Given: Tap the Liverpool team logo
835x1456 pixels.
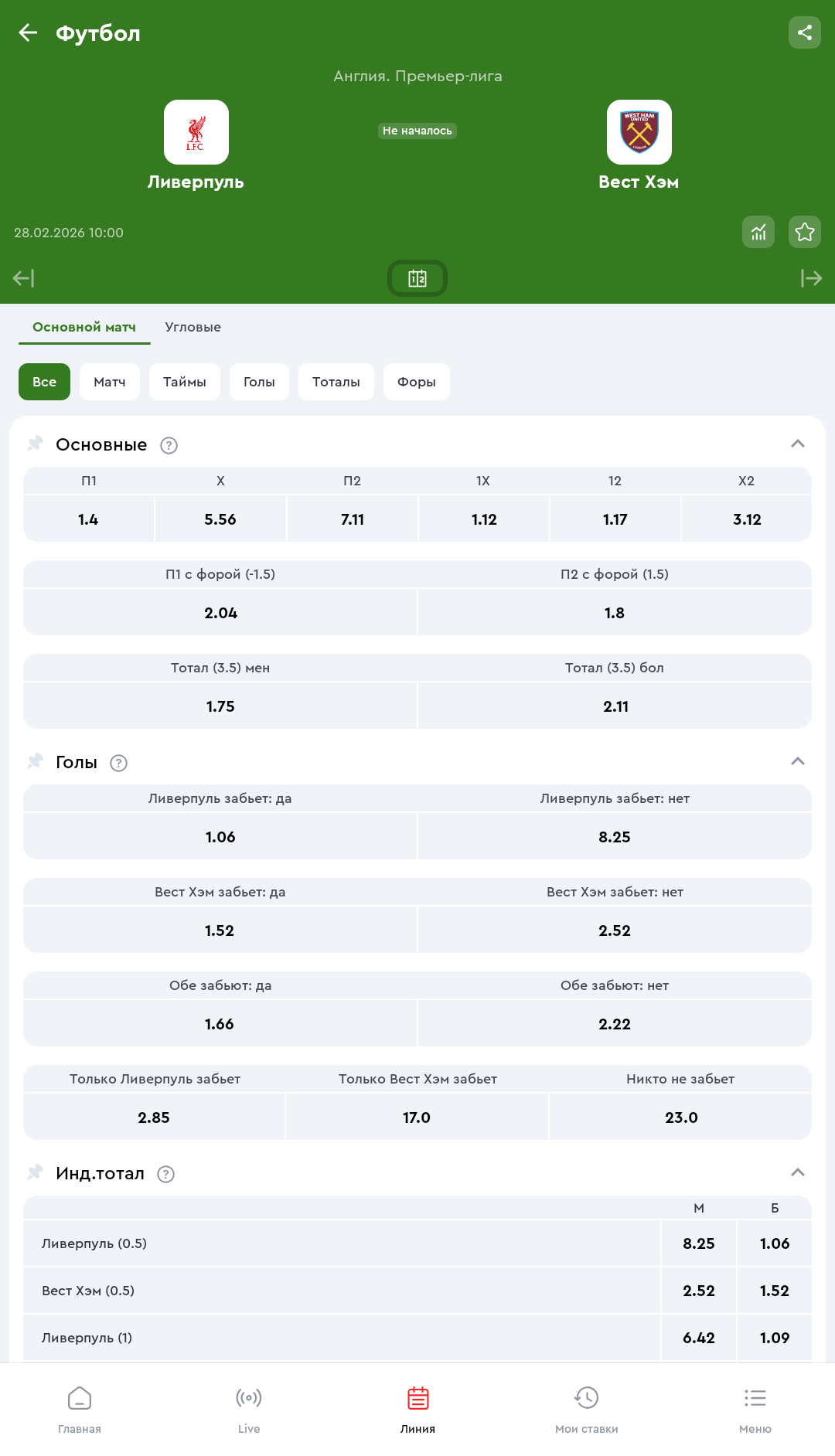Looking at the screenshot, I should tap(196, 132).
